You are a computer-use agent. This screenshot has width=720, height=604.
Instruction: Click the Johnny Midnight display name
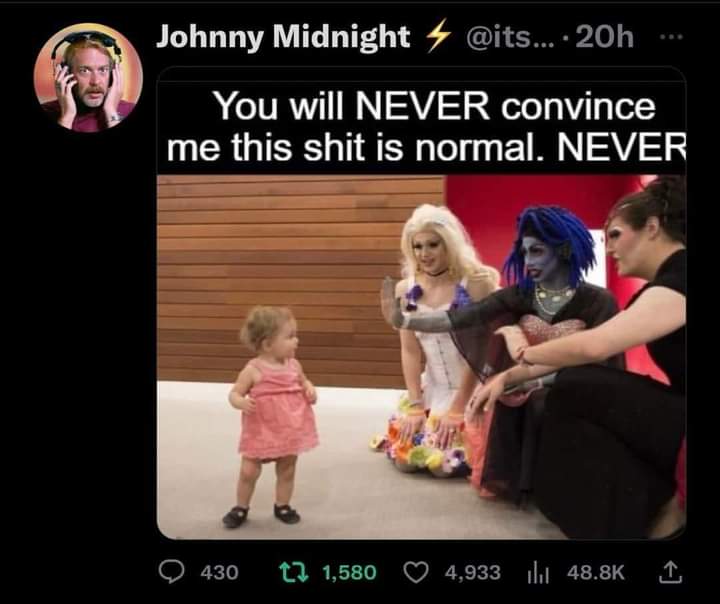coord(283,36)
